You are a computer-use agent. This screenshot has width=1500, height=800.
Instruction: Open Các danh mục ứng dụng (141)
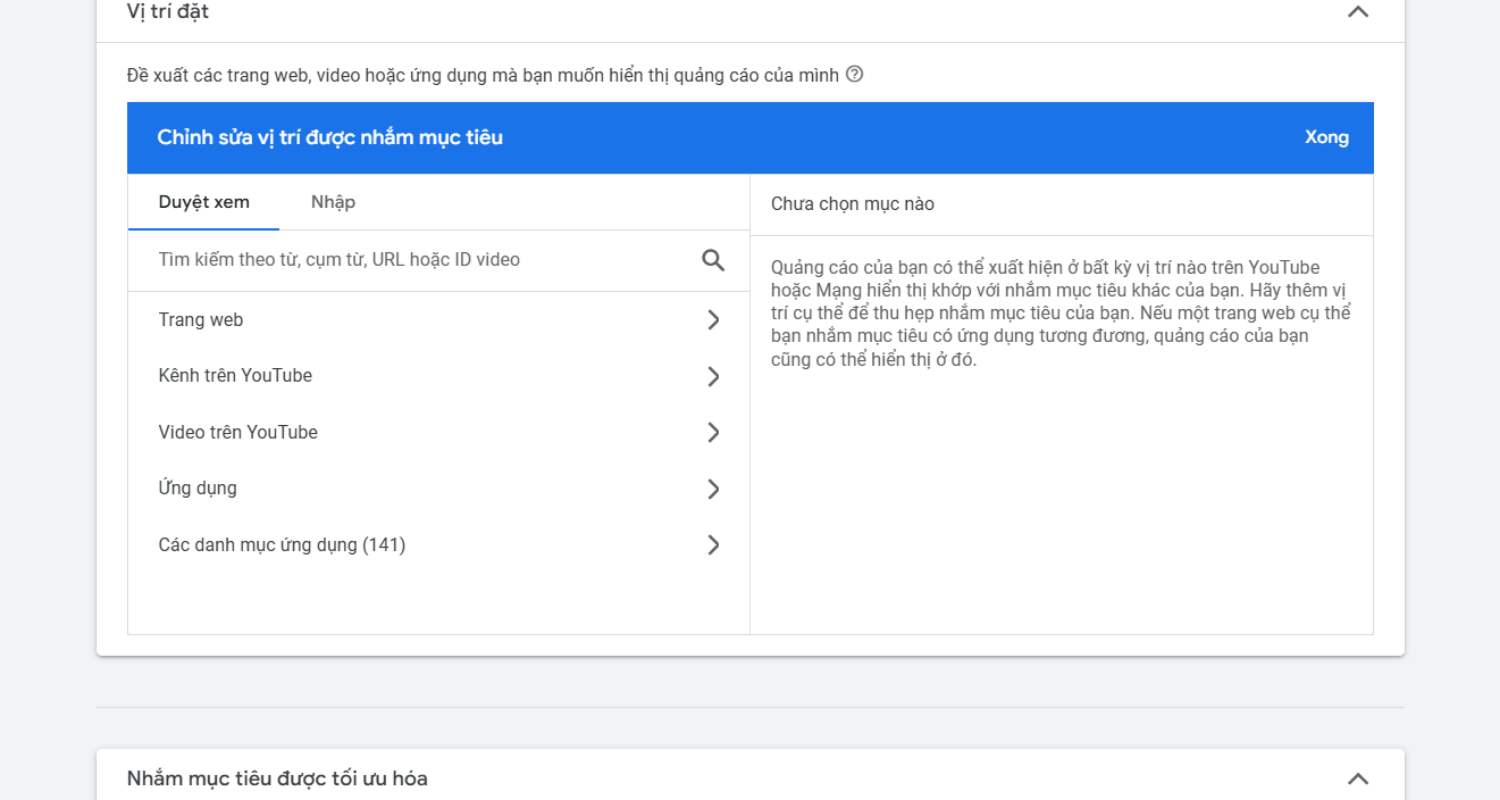pyautogui.click(x=282, y=545)
